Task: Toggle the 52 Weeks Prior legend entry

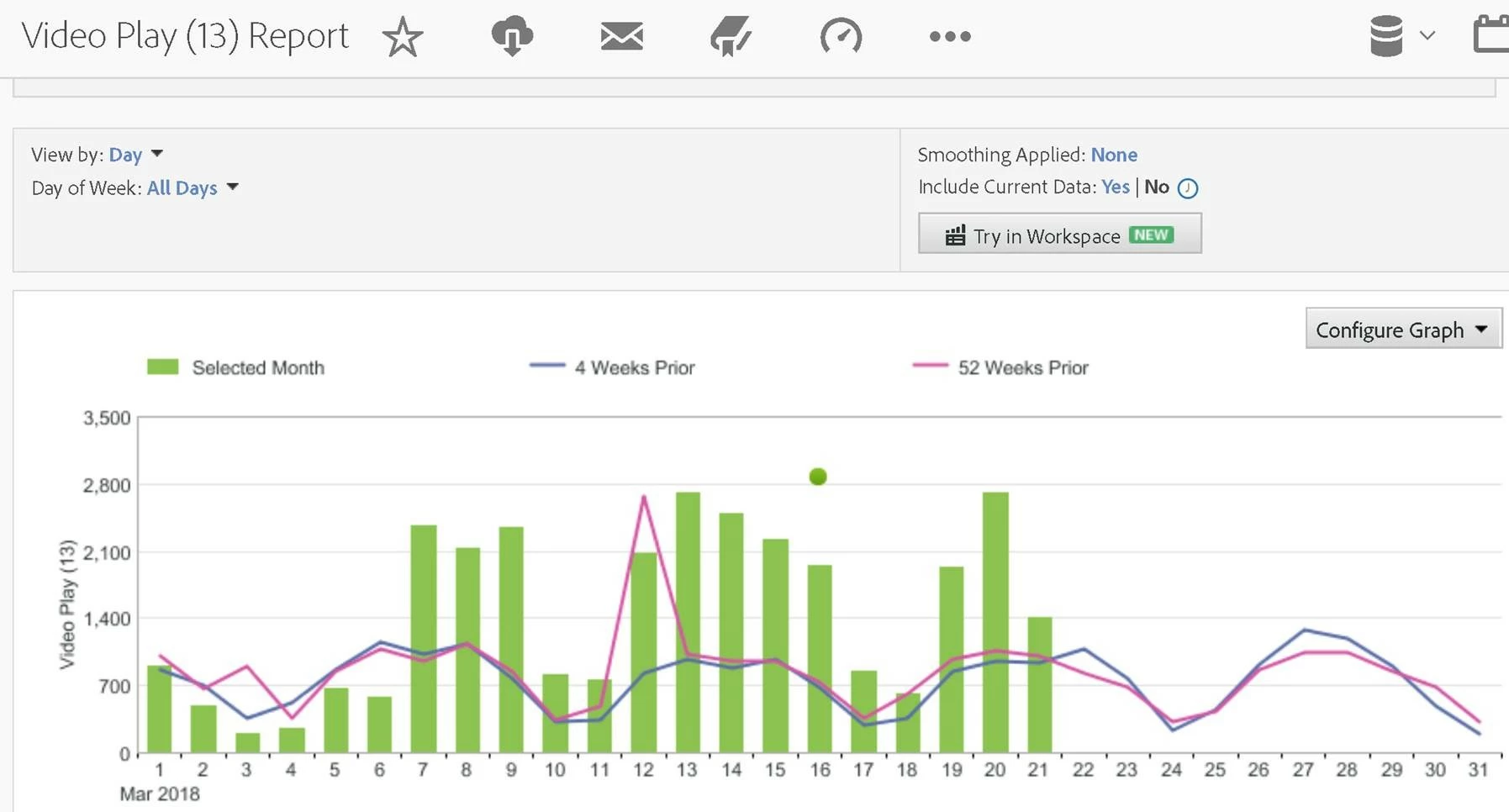Action: tap(1000, 367)
